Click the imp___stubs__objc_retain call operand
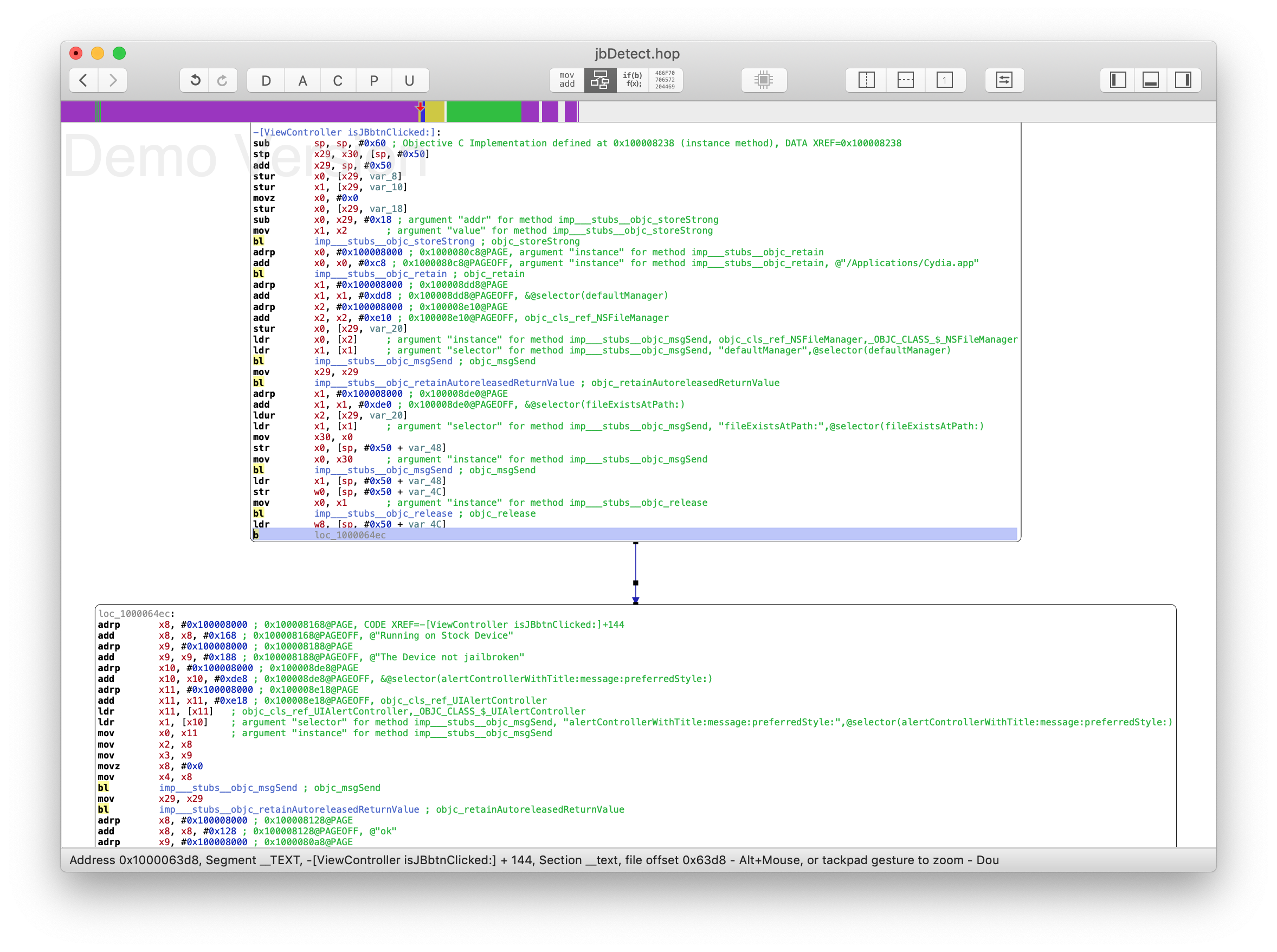 tap(380, 274)
